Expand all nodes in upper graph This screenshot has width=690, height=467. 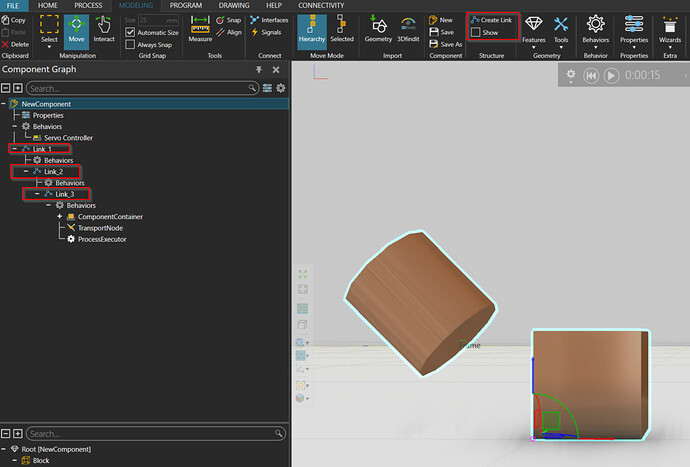[18, 88]
